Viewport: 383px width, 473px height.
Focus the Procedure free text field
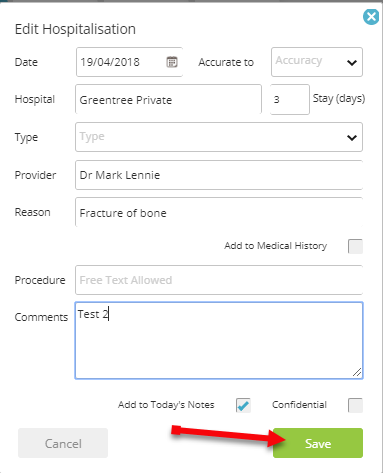pyautogui.click(x=219, y=280)
